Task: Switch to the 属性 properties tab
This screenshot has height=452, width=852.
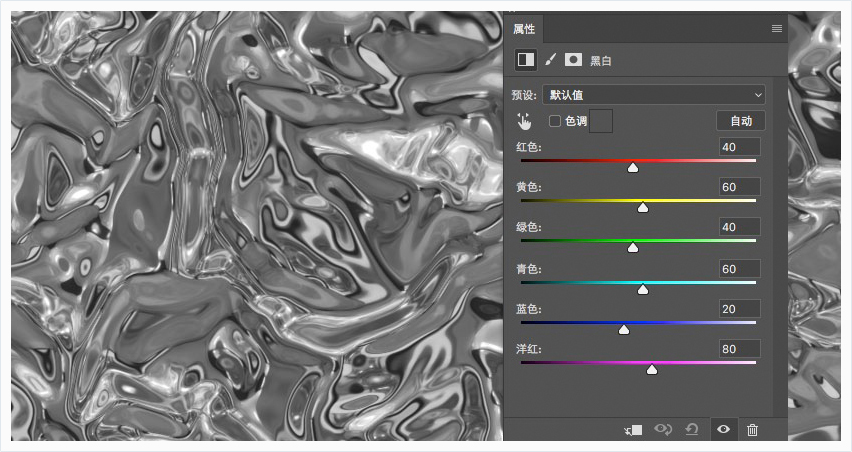Action: pyautogui.click(x=524, y=29)
